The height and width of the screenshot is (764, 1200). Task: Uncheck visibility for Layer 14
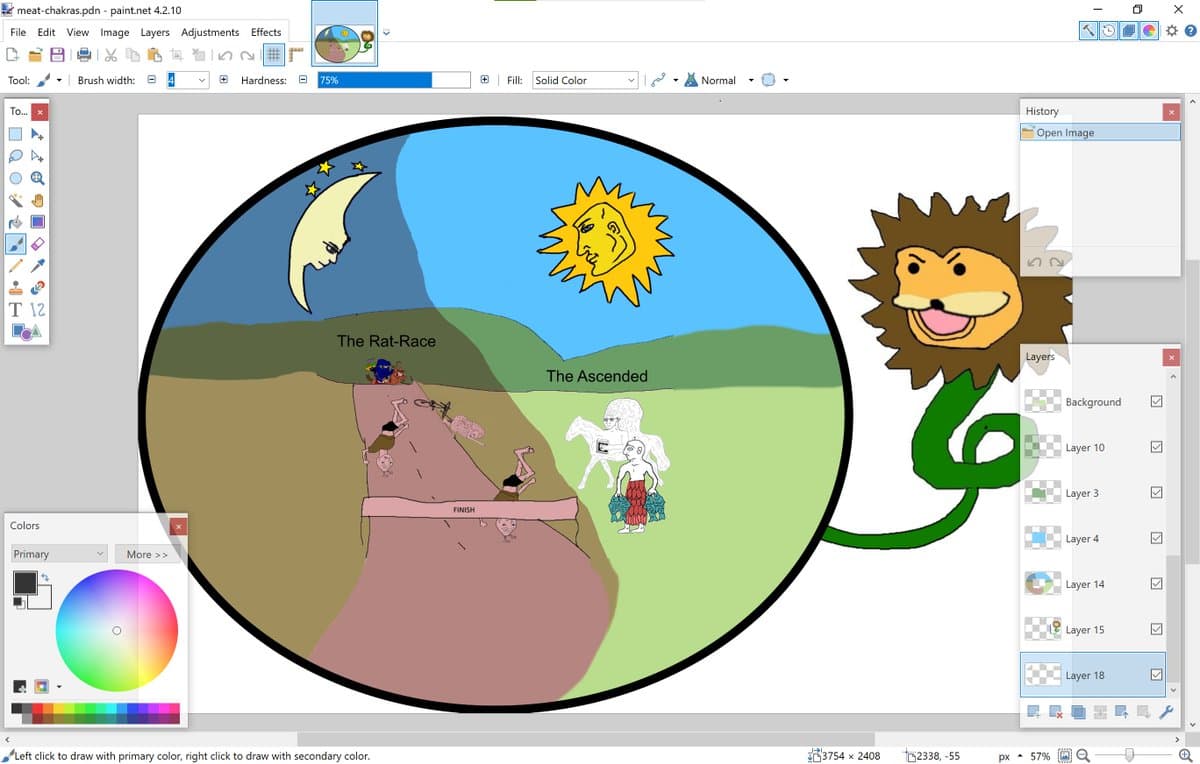(1156, 584)
